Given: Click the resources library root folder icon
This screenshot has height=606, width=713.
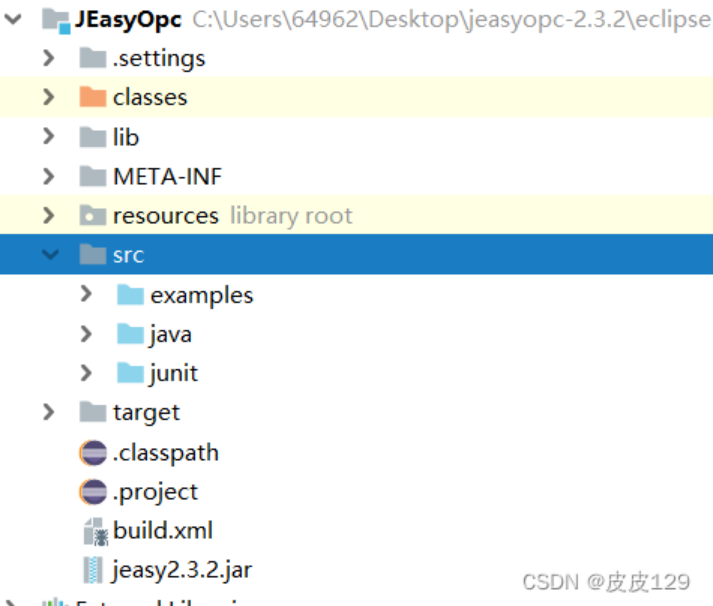Looking at the screenshot, I should (93, 215).
